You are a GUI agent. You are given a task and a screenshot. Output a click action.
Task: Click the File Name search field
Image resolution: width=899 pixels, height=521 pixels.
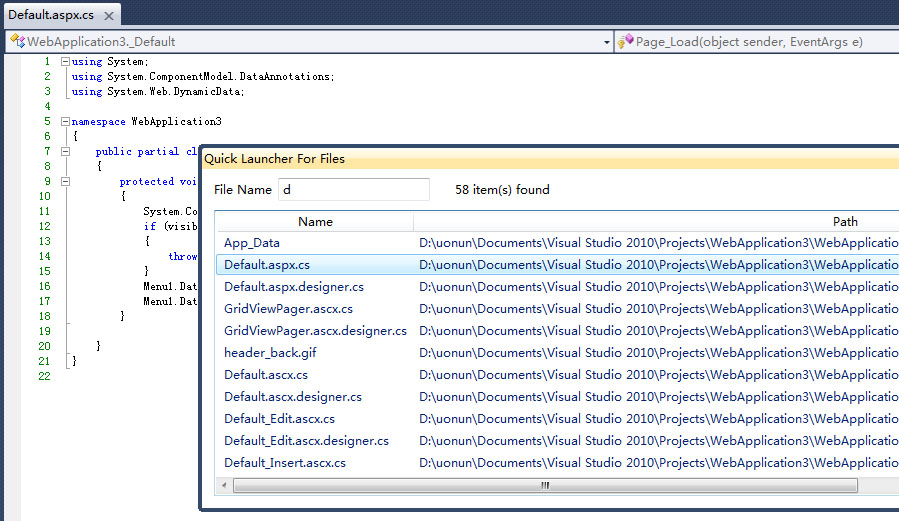click(x=354, y=190)
